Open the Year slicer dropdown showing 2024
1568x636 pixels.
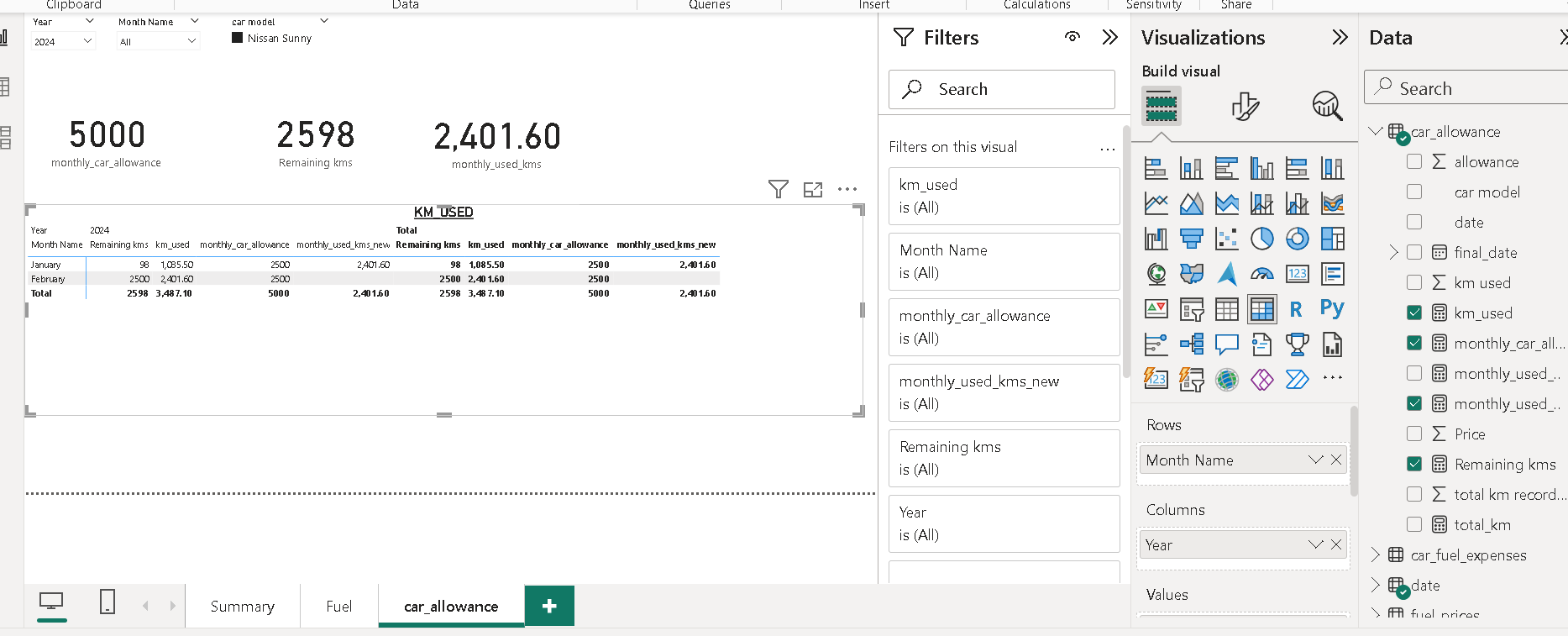pos(63,41)
